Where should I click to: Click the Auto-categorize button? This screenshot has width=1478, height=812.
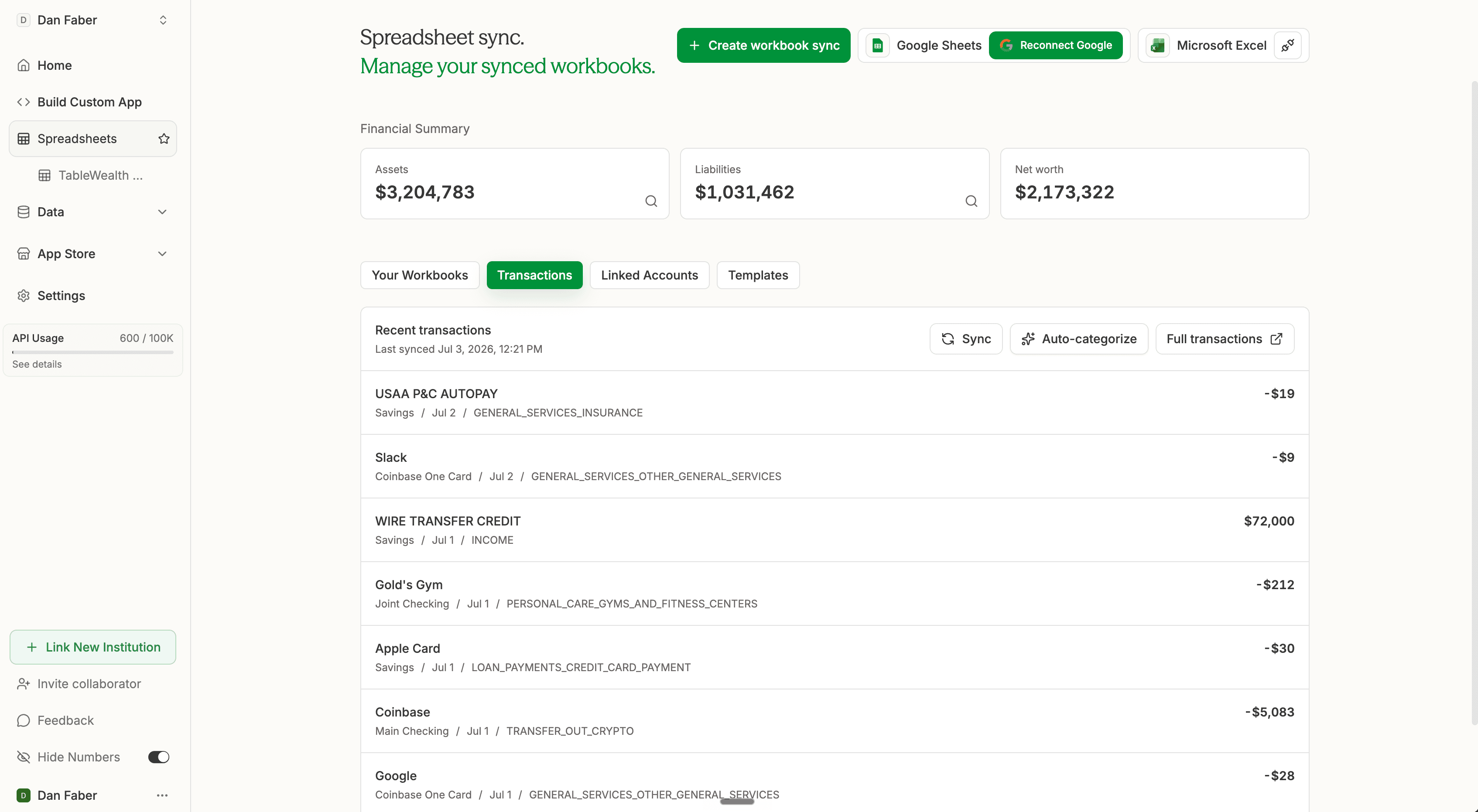click(x=1079, y=339)
